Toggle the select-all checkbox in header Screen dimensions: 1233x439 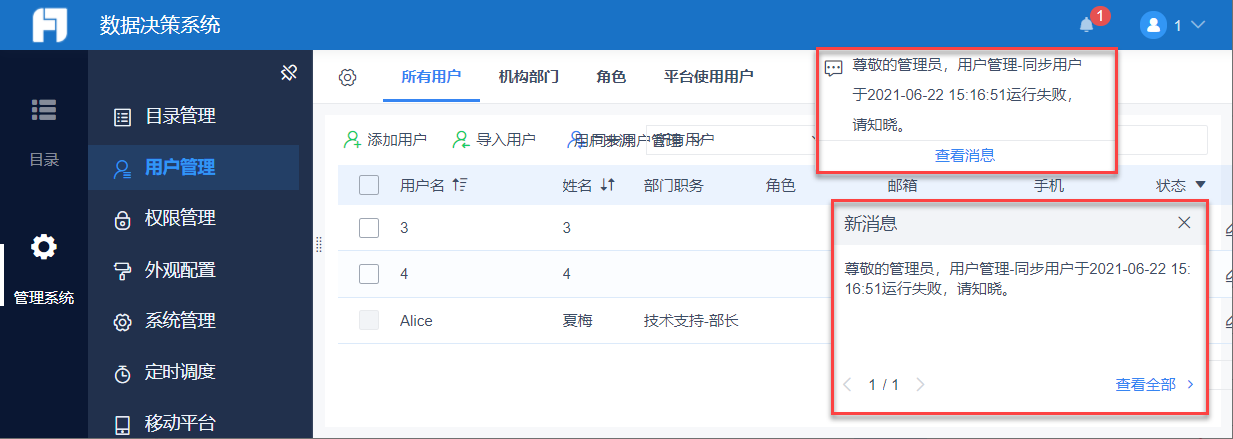click(x=369, y=185)
